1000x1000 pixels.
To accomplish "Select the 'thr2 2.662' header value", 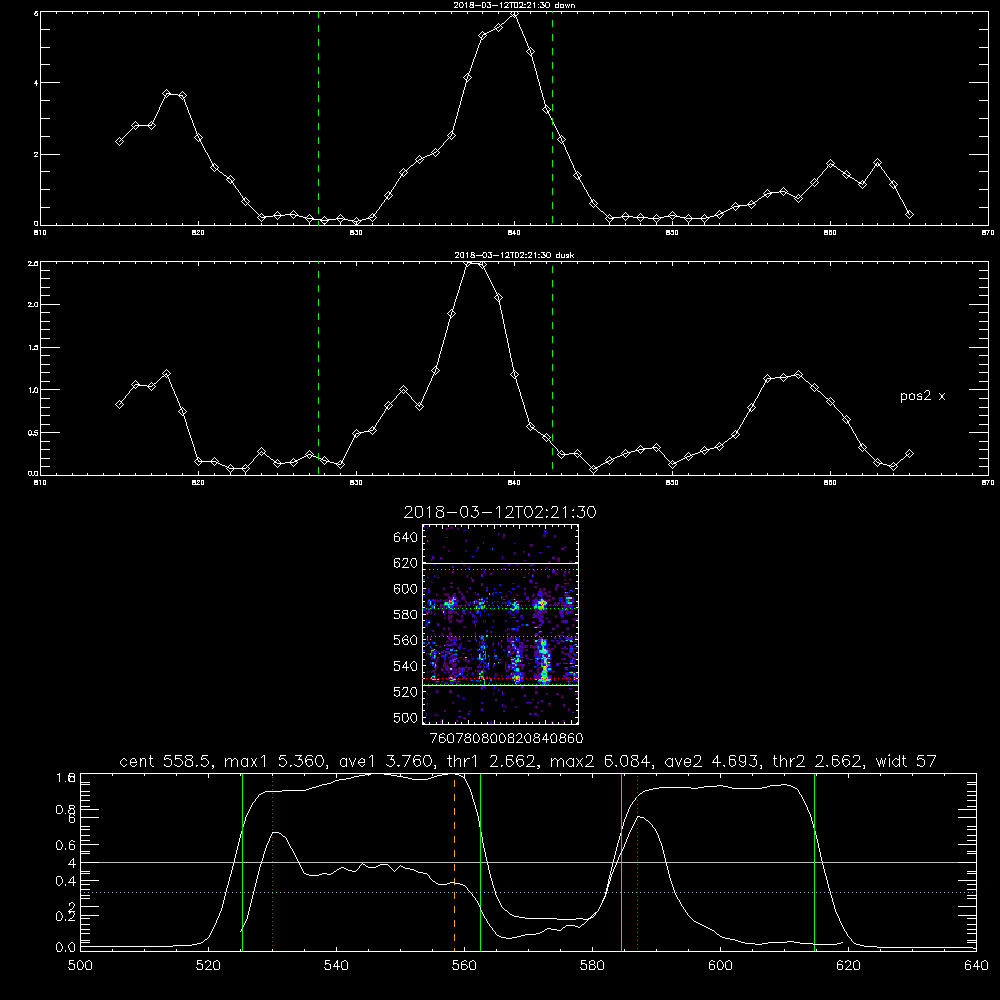I will tap(817, 761).
